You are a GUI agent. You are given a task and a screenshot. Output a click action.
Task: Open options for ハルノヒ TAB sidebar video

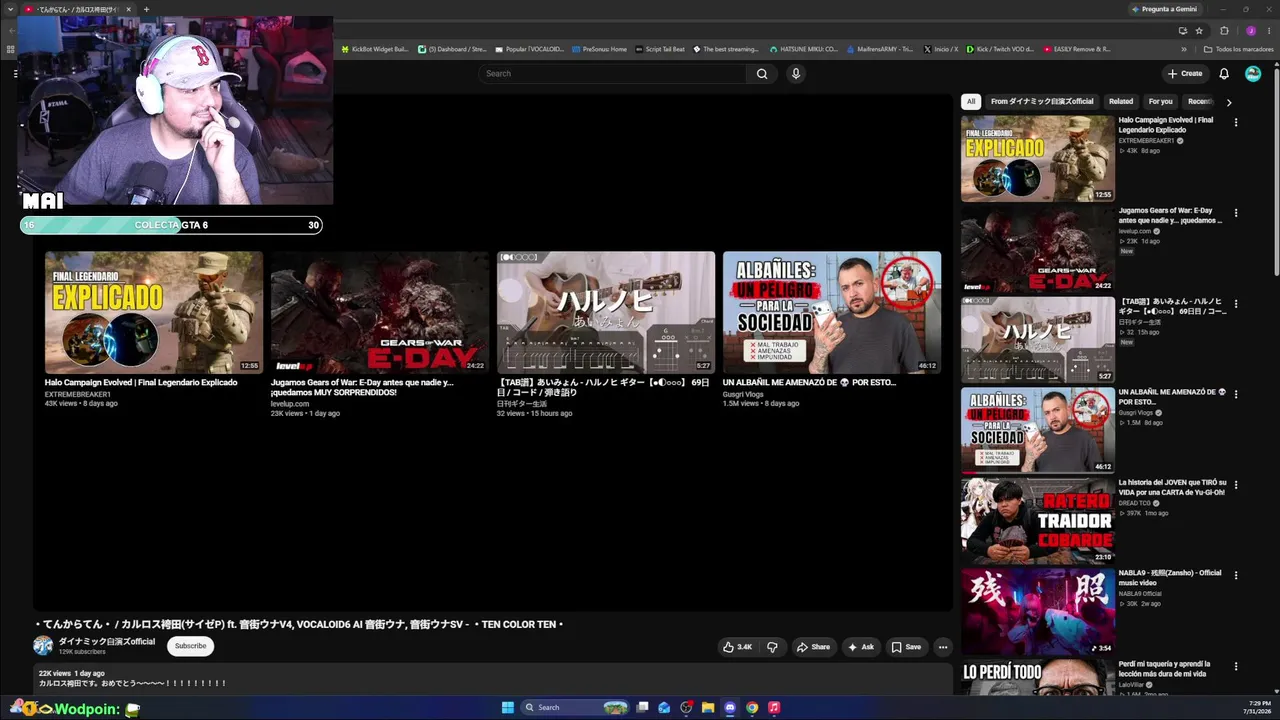click(1236, 304)
